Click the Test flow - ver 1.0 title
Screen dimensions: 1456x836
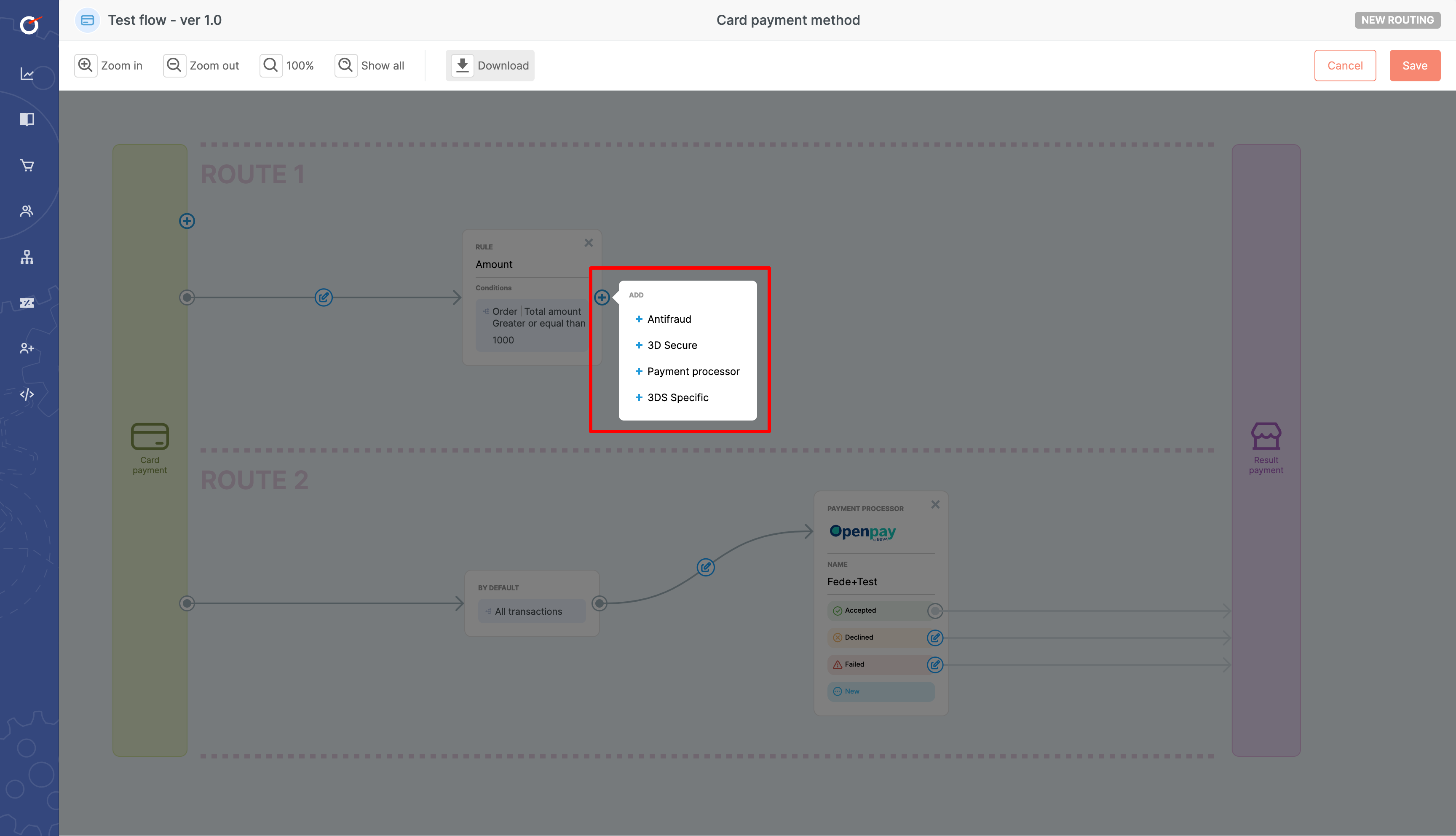click(165, 20)
